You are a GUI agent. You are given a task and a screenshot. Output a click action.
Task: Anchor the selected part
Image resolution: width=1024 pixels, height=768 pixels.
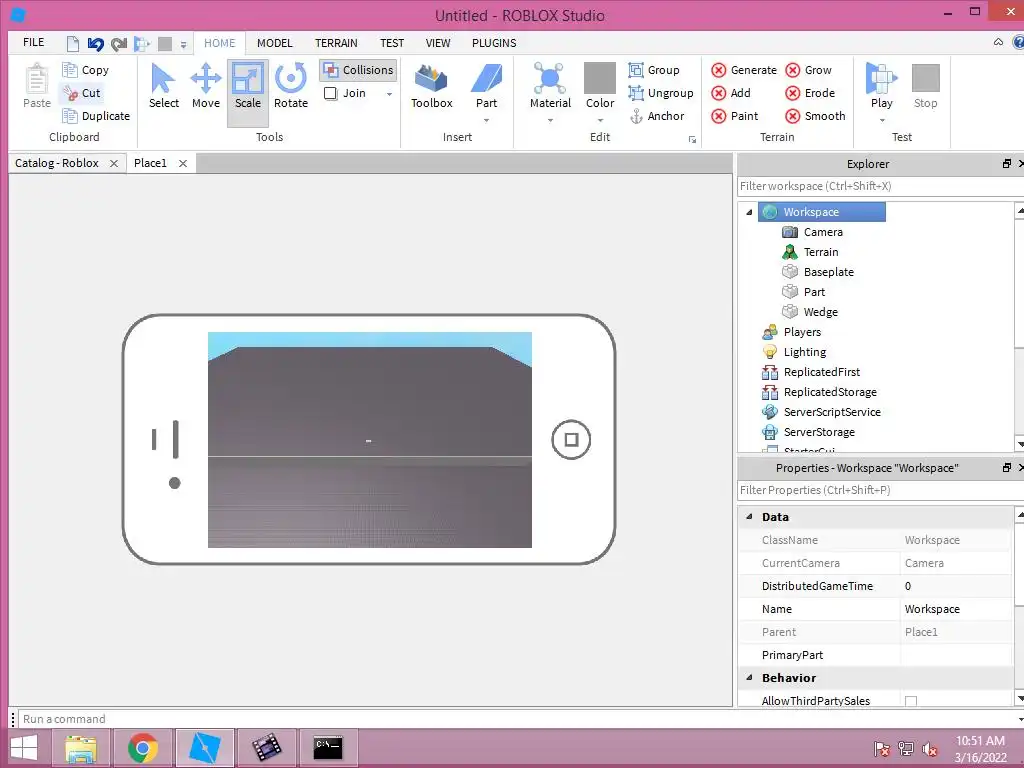click(657, 116)
